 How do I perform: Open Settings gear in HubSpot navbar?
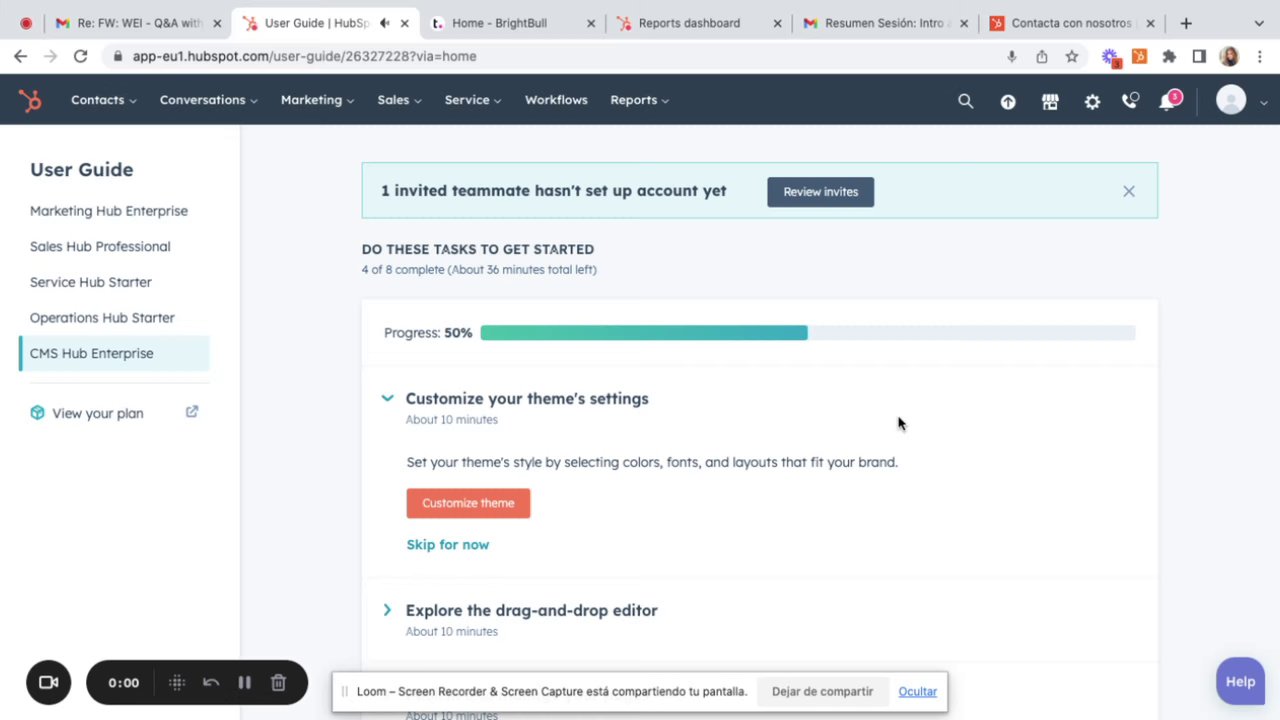pos(1092,101)
